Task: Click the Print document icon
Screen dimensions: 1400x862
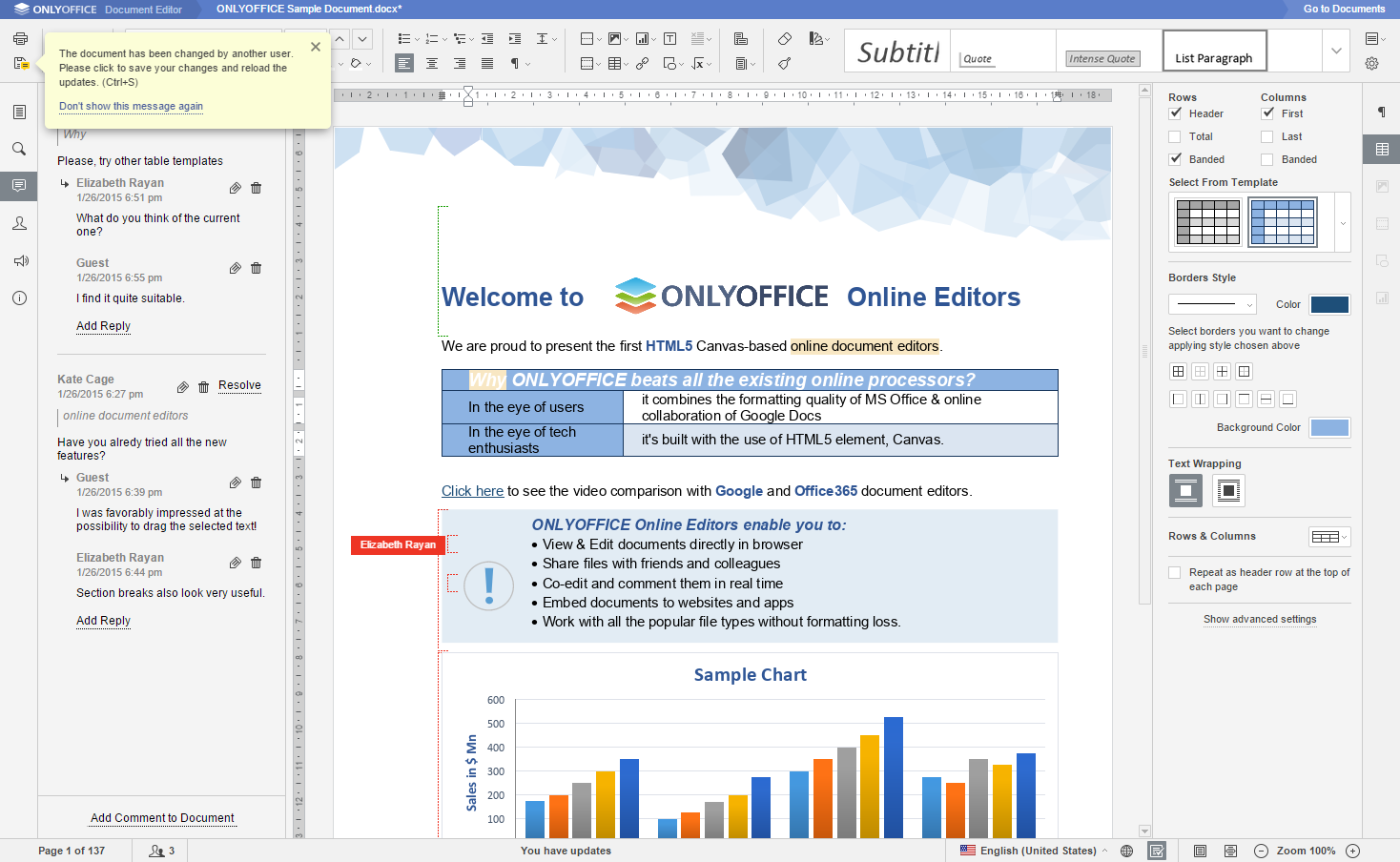Action: click(20, 39)
